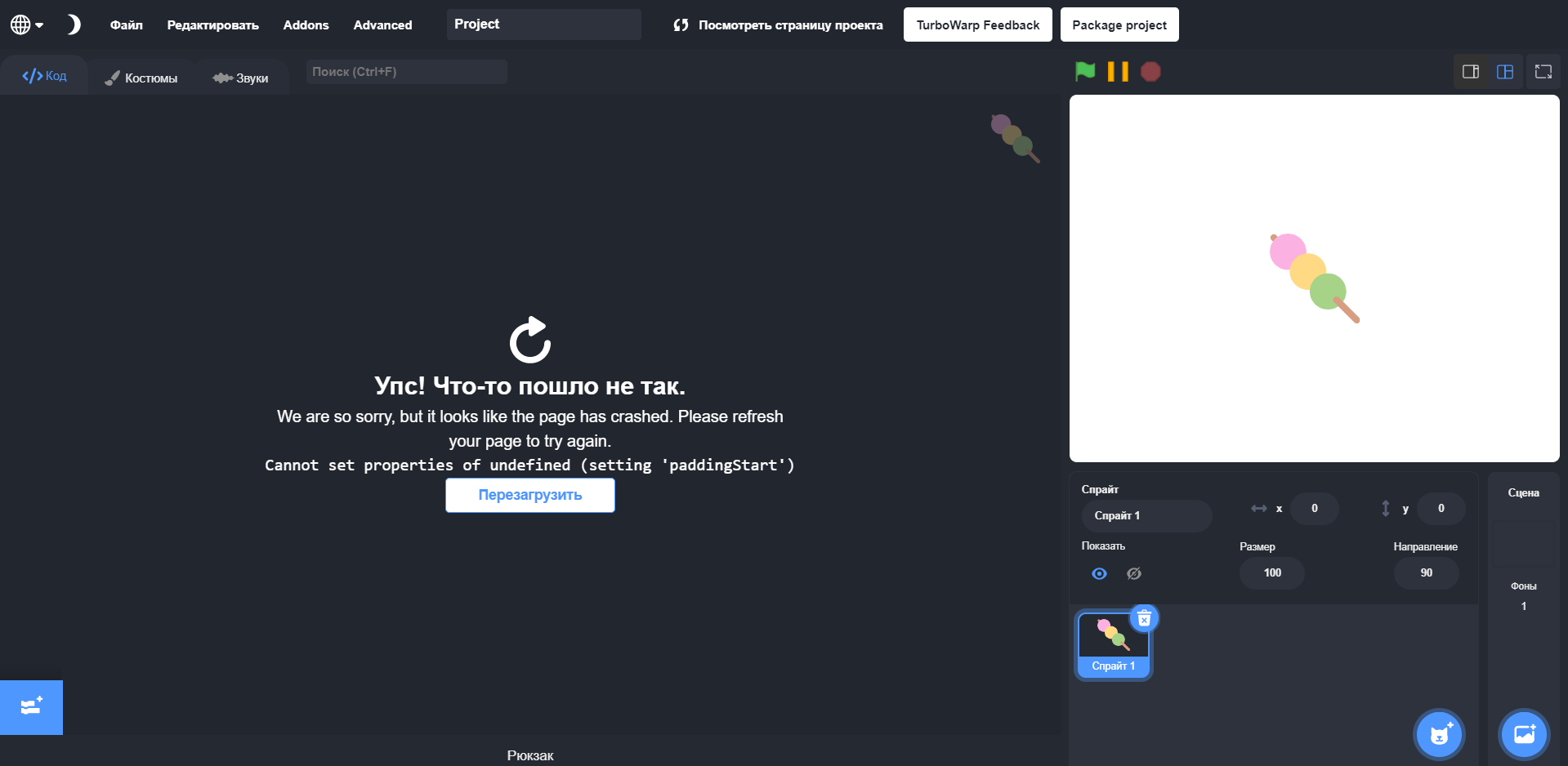Switch to the Костюмы tab
This screenshot has width=1568, height=766.
tap(141, 77)
